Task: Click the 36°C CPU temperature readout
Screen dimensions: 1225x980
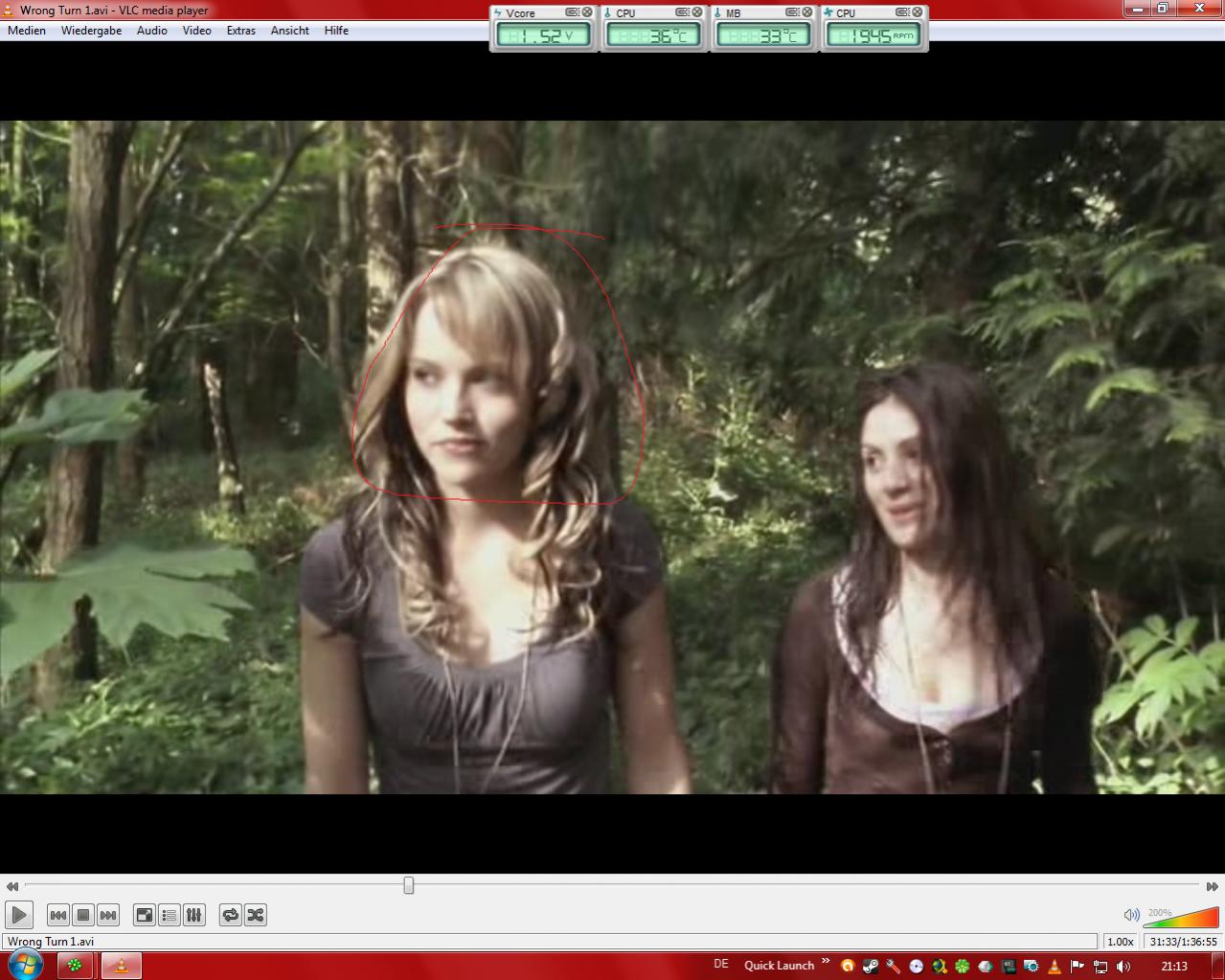Action: pos(654,36)
